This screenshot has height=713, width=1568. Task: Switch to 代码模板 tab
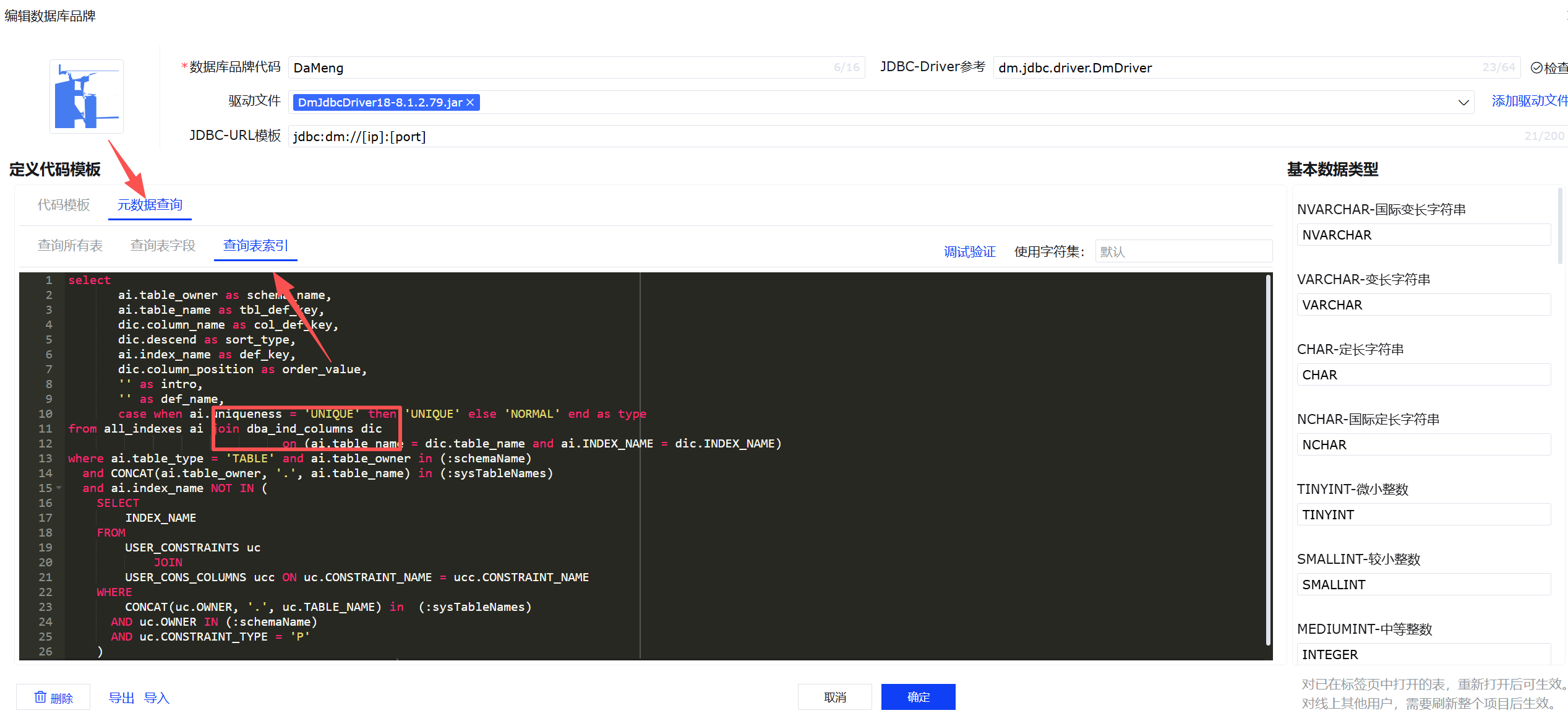(64, 205)
